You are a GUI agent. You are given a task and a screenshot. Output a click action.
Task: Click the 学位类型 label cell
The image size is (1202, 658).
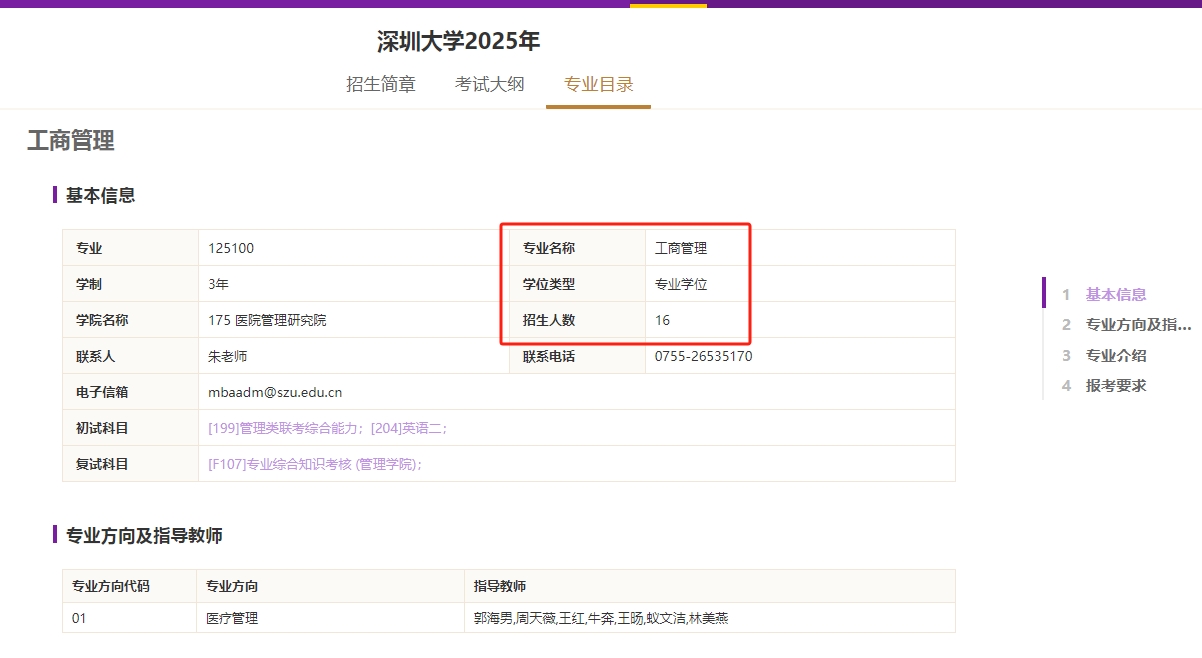[x=577, y=284]
